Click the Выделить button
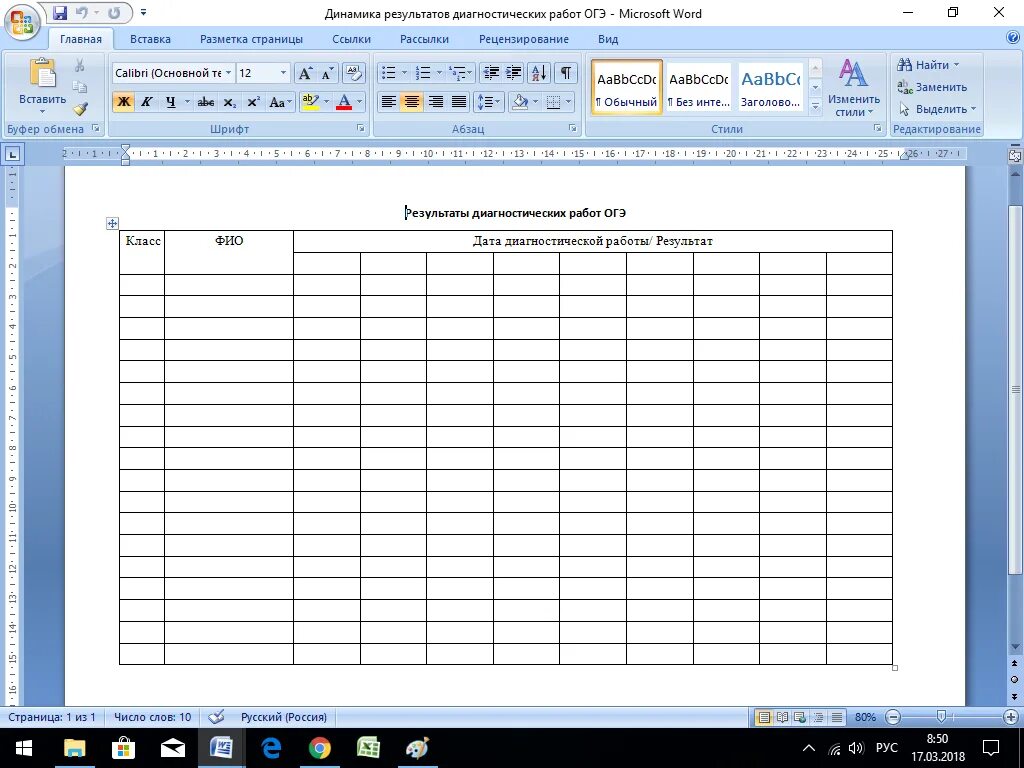Viewport: 1024px width, 768px height. point(937,109)
